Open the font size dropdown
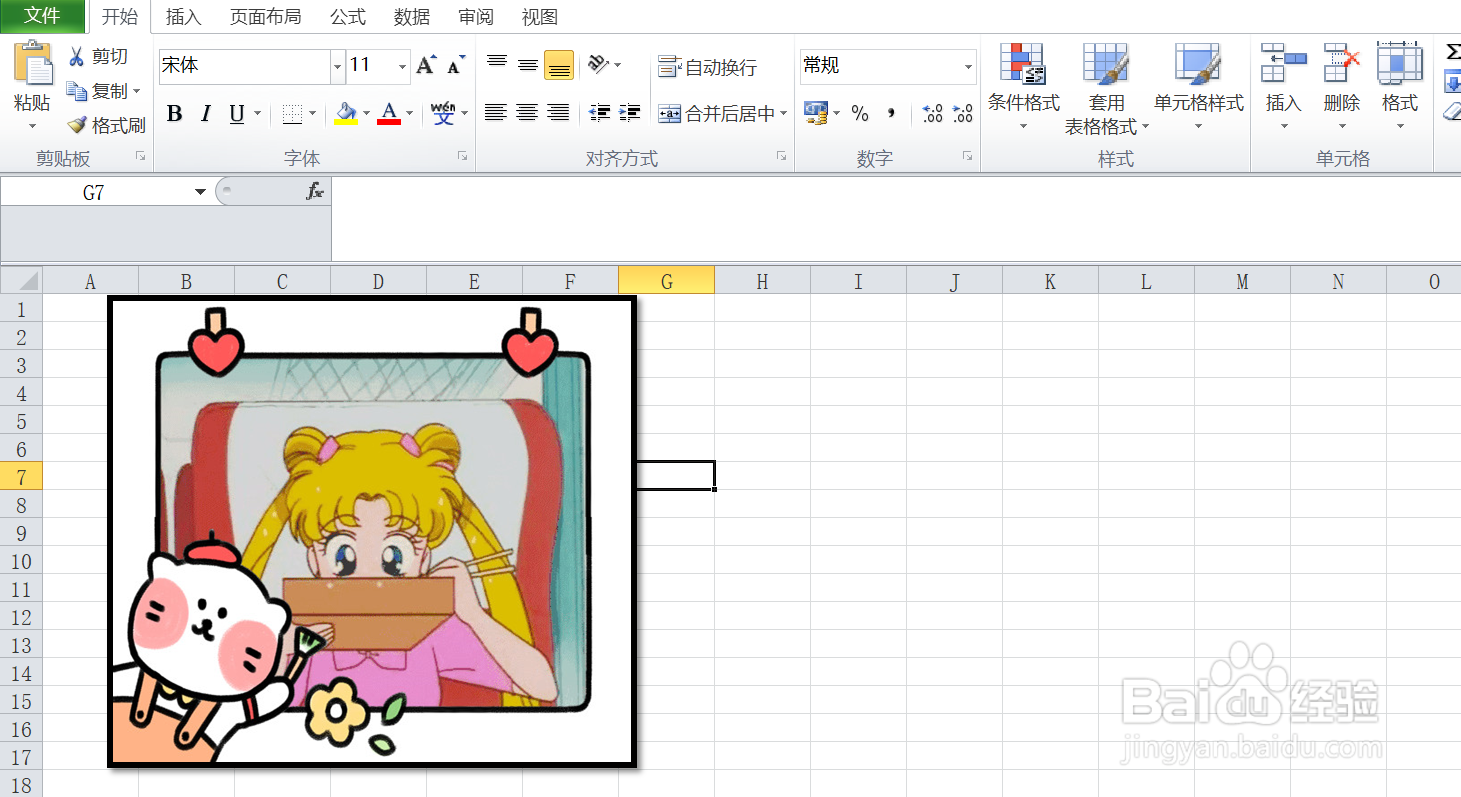 [403, 66]
